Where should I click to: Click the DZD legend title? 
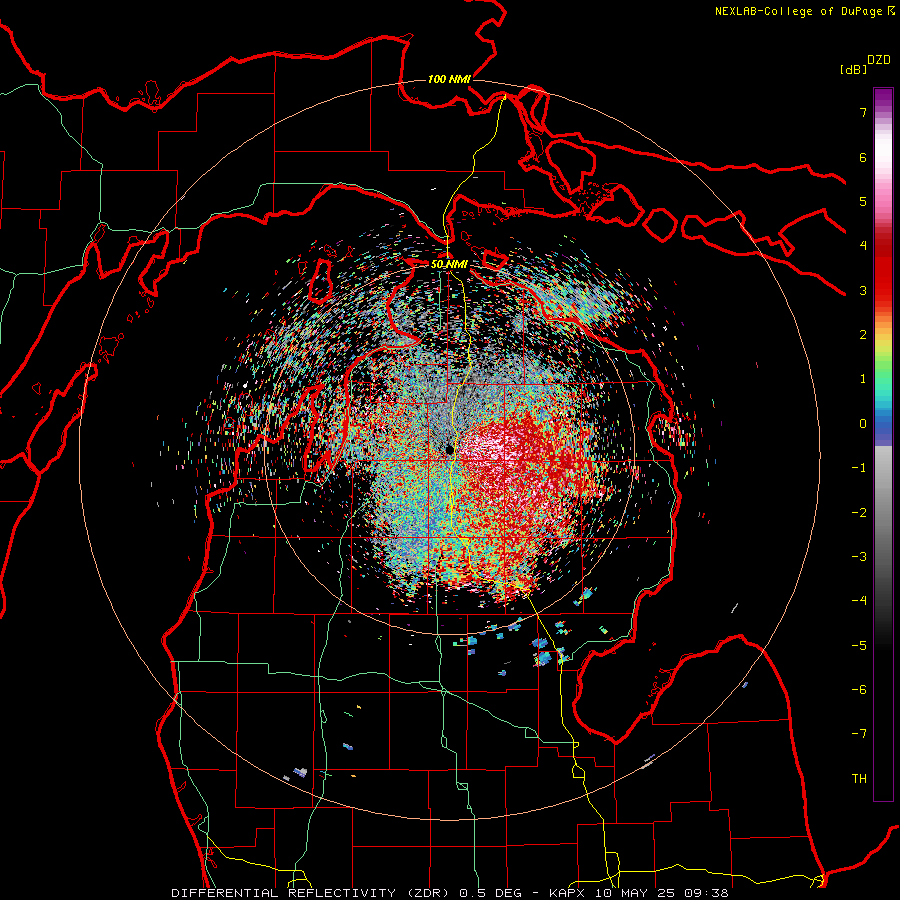click(879, 60)
